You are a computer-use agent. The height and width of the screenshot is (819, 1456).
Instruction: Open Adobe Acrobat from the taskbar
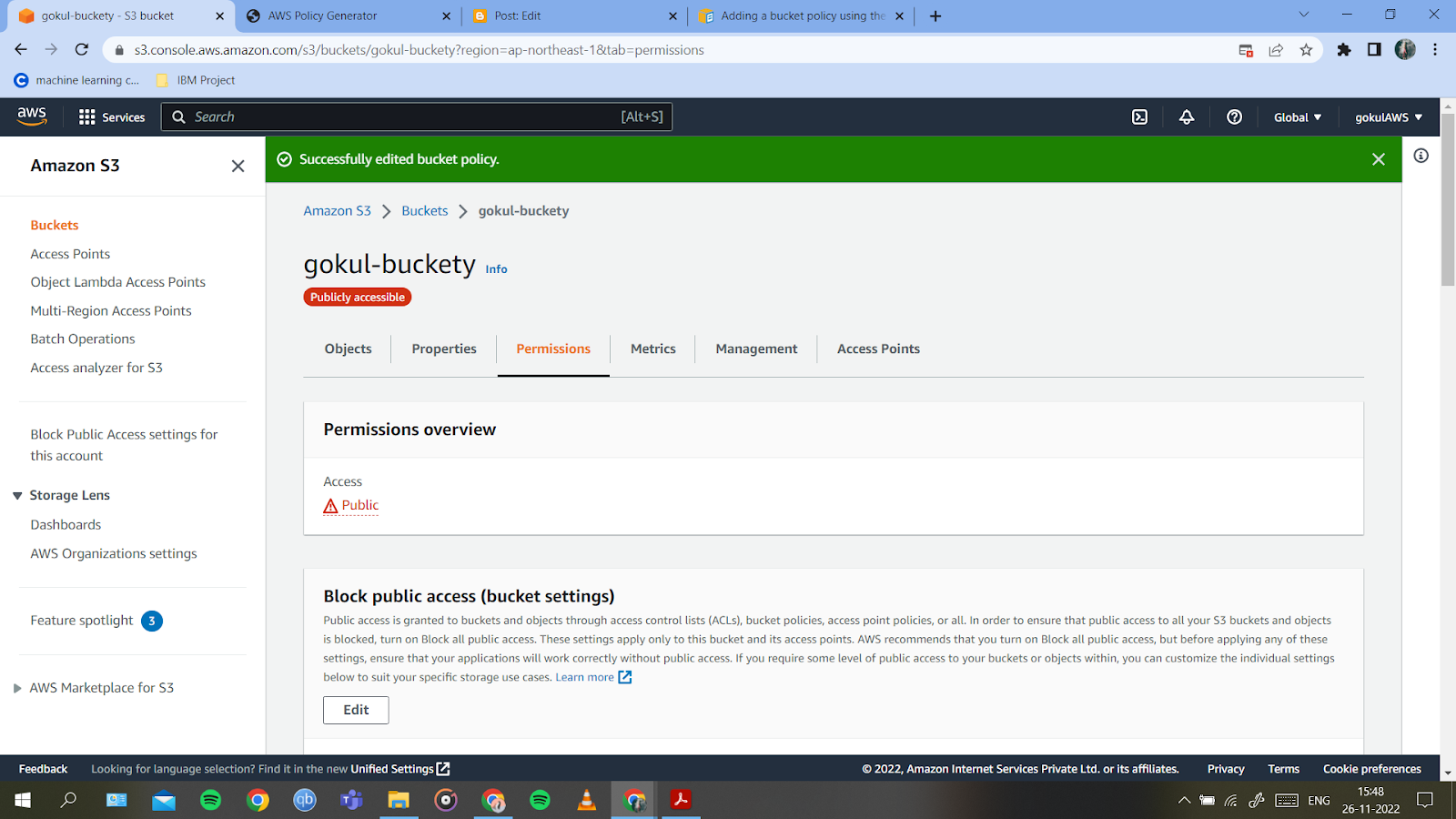click(681, 800)
